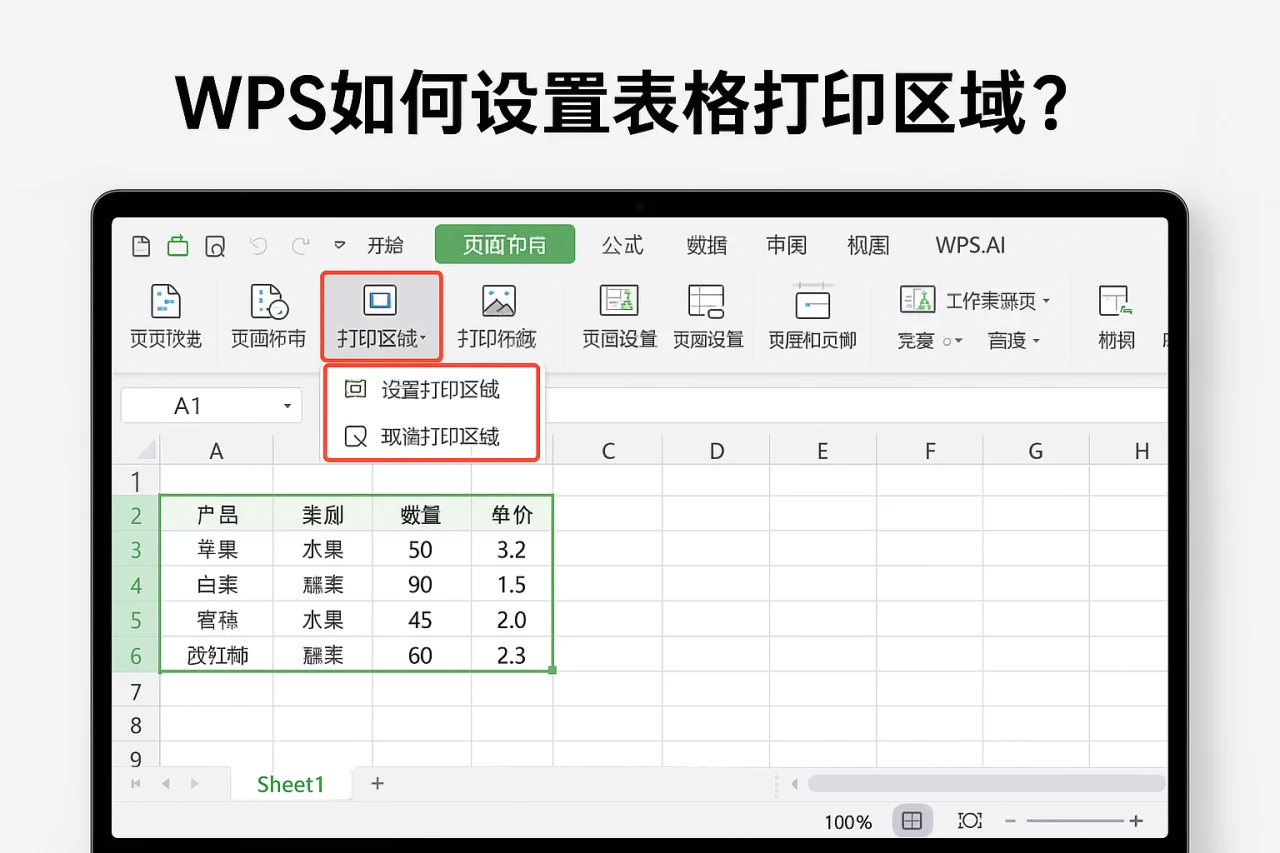Click the + to add a new sheet
The height and width of the screenshot is (853, 1280).
(377, 784)
